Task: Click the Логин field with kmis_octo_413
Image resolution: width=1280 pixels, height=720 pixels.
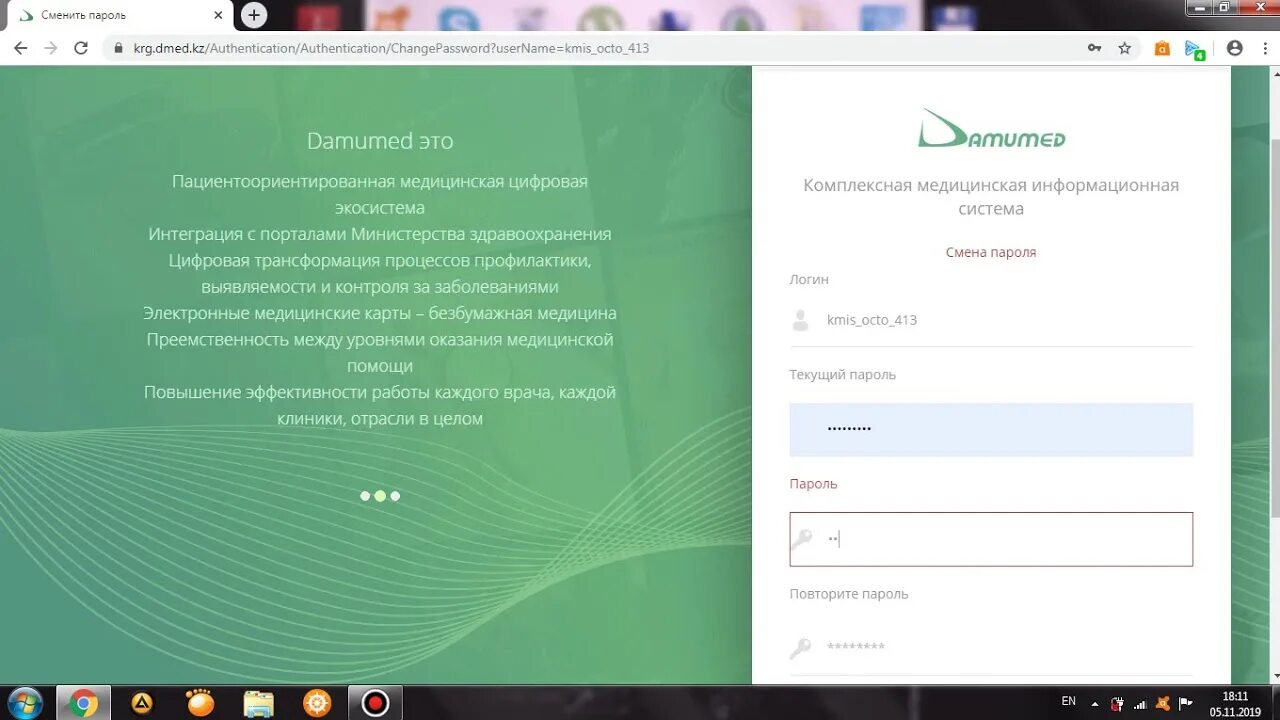Action: [991, 320]
